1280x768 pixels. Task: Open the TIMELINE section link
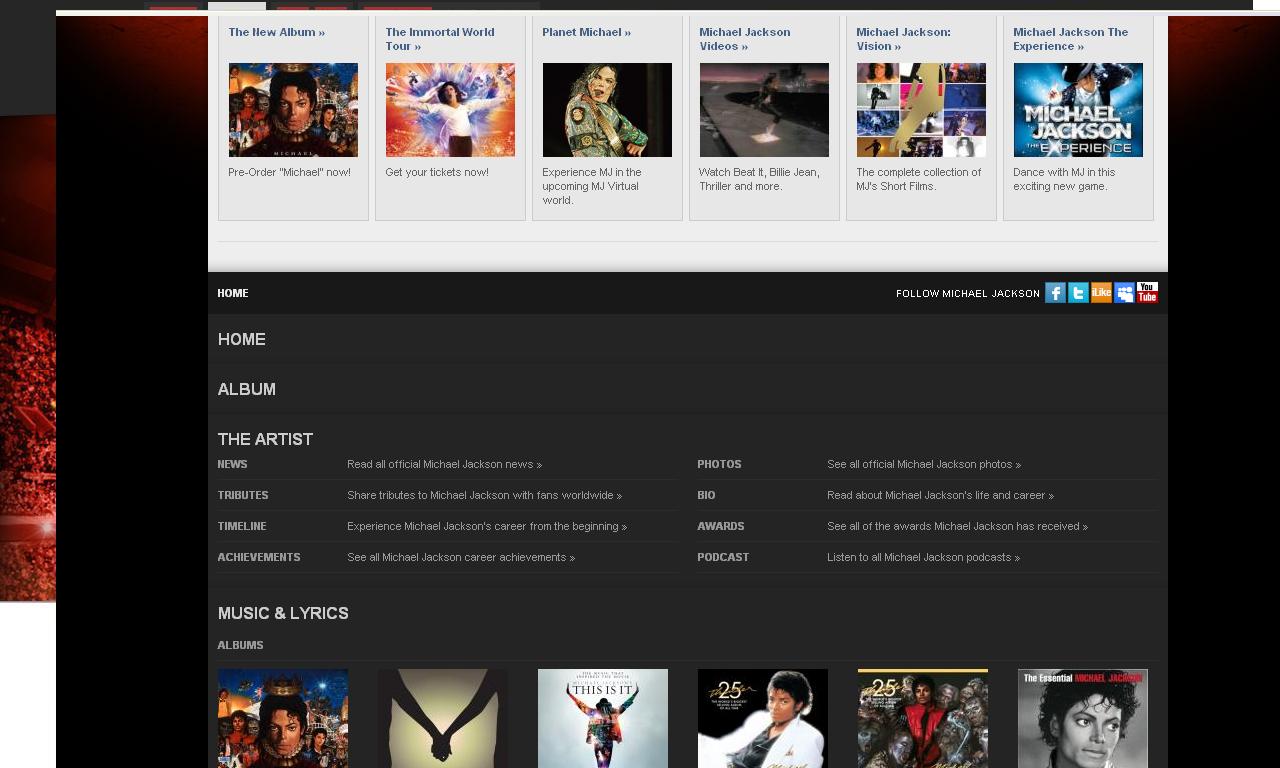[x=242, y=527]
